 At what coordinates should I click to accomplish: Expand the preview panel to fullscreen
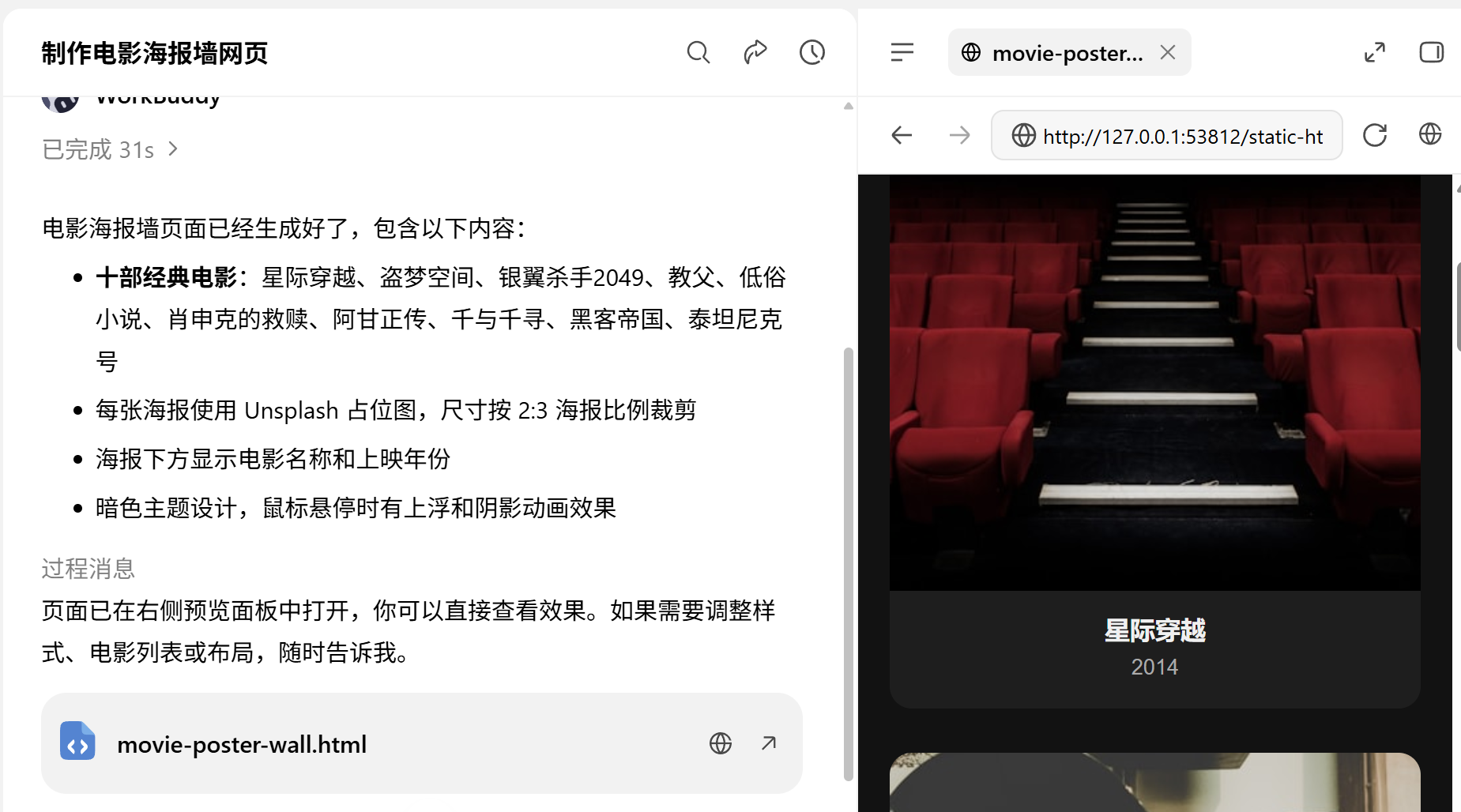pyautogui.click(x=1375, y=53)
